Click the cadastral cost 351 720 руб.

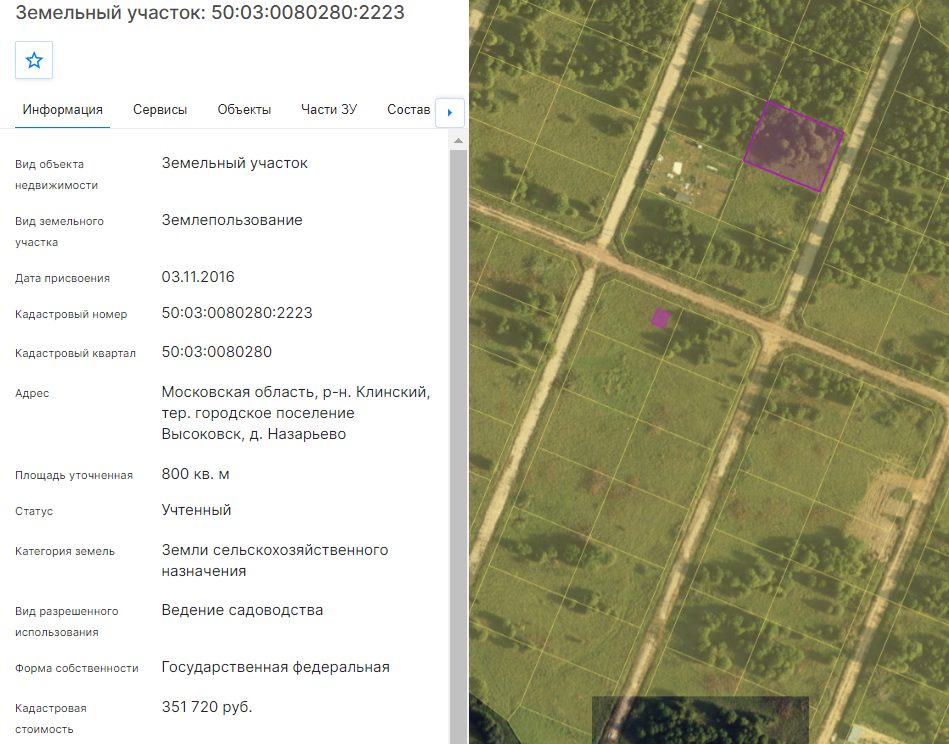click(206, 706)
